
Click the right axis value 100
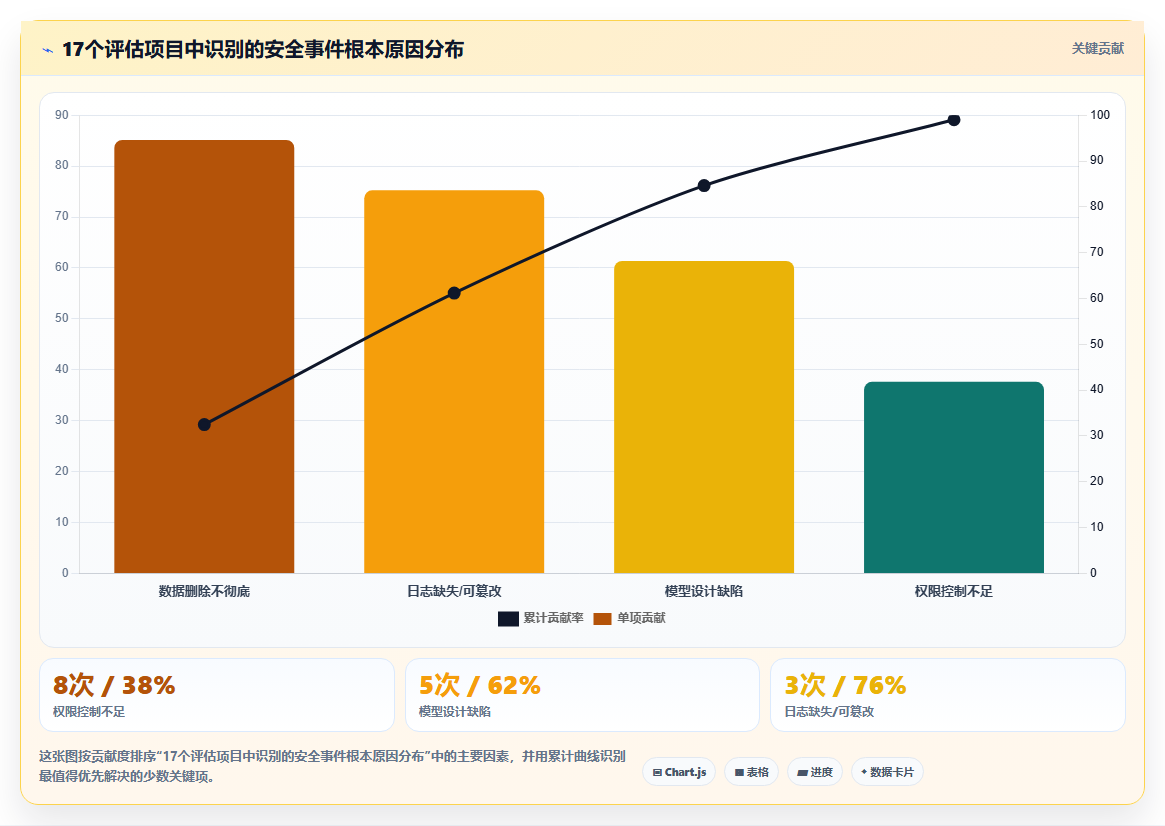[x=1100, y=115]
